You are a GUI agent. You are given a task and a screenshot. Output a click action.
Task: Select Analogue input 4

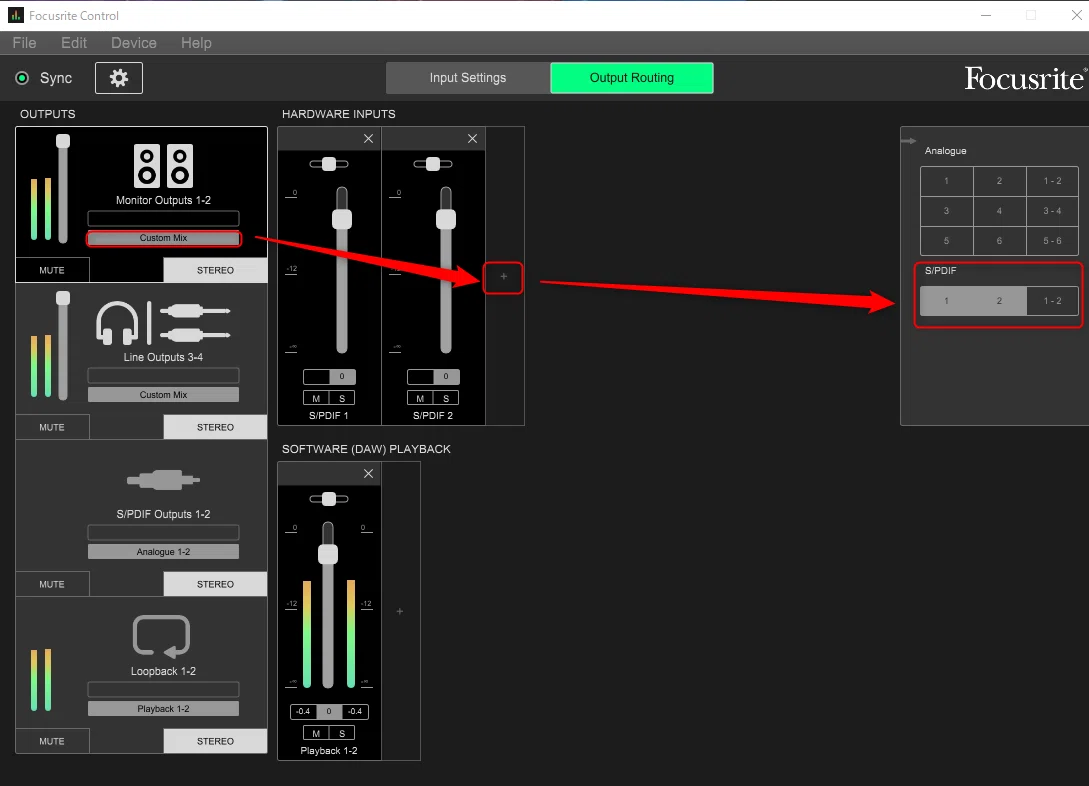click(x=999, y=211)
